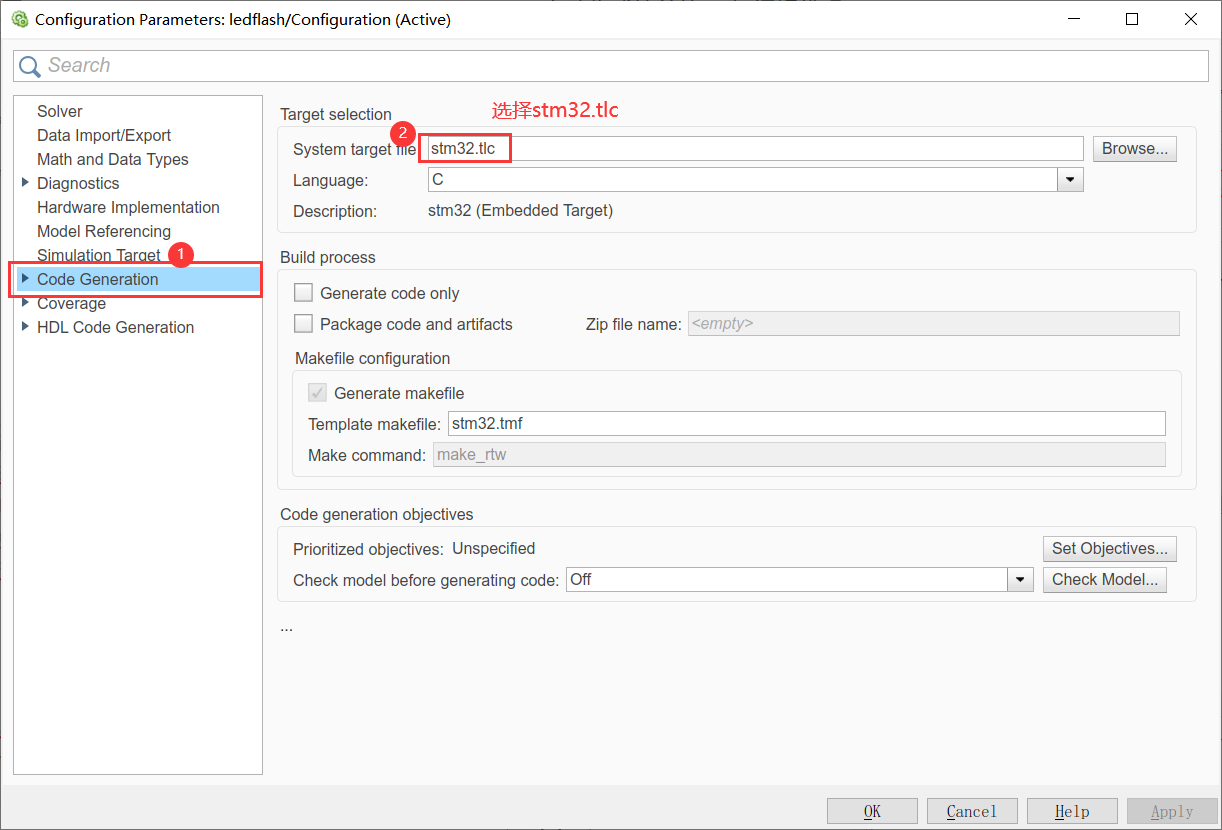This screenshot has height=830, width=1222.
Task: Minimize the Configuration Parameters window
Action: pyautogui.click(x=1073, y=19)
